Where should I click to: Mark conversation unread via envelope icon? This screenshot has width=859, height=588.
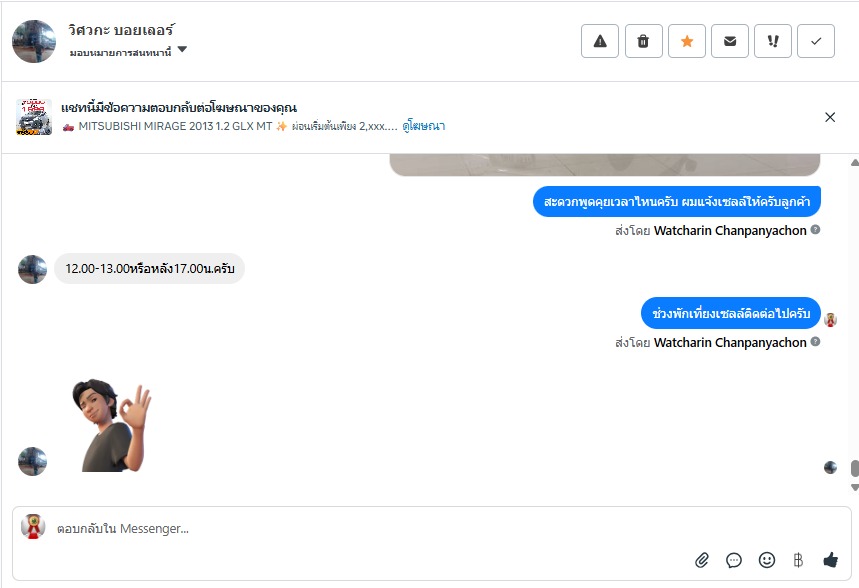[730, 41]
